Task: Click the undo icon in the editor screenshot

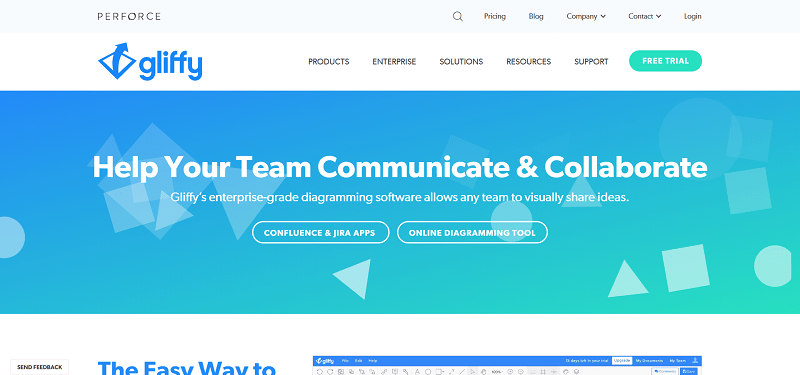Action: (319, 372)
